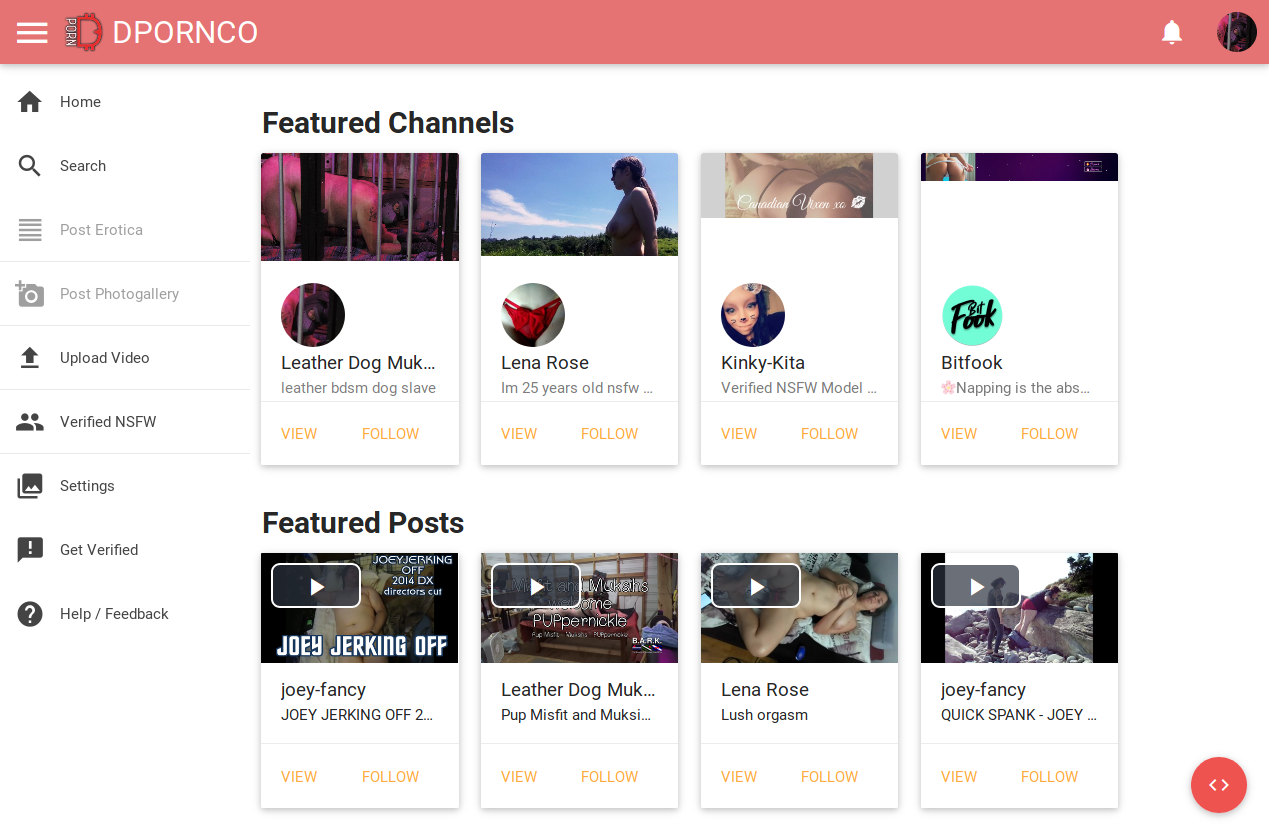Select Post Erotica in sidebar
This screenshot has width=1269, height=835.
(101, 230)
